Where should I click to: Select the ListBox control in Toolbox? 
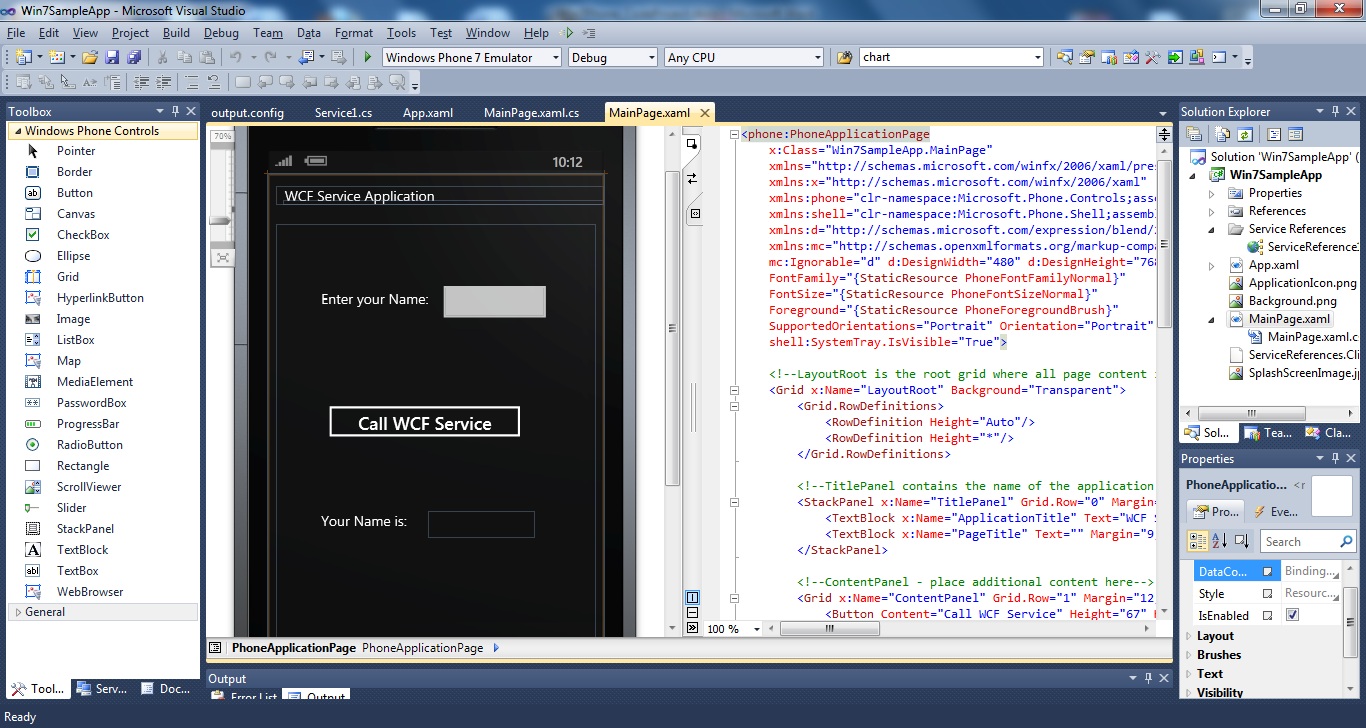(76, 340)
